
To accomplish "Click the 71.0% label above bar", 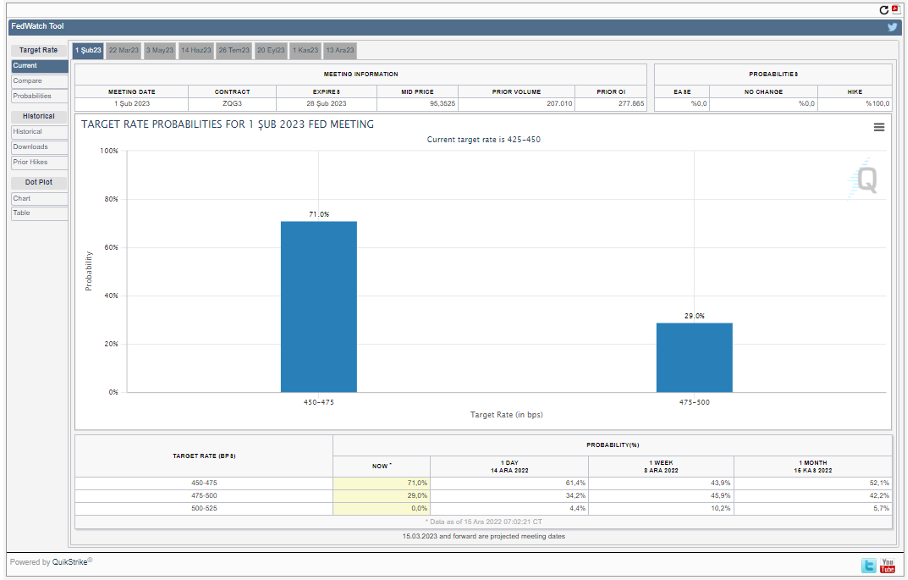I will 318,214.
